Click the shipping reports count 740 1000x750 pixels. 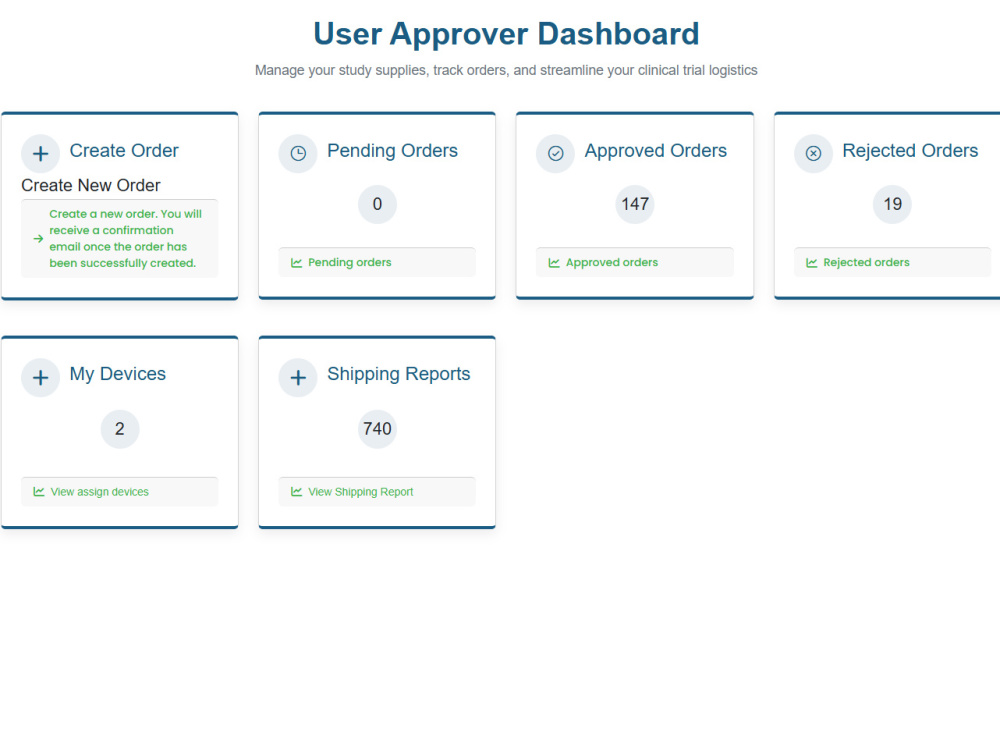(x=377, y=429)
